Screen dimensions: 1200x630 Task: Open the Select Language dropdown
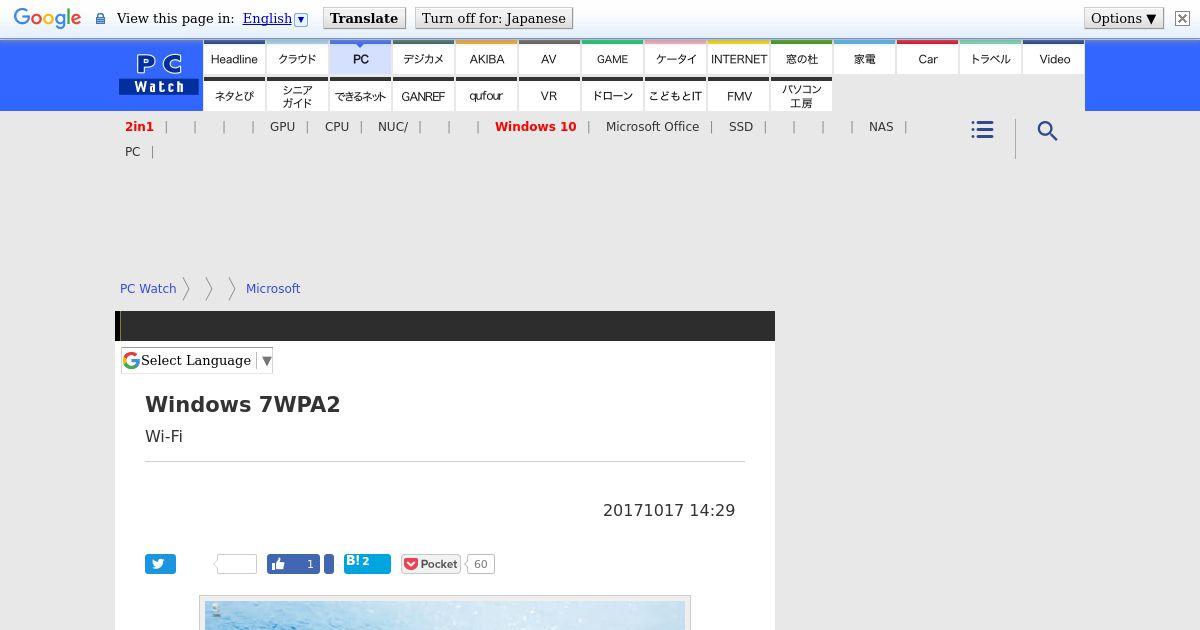[x=197, y=360]
